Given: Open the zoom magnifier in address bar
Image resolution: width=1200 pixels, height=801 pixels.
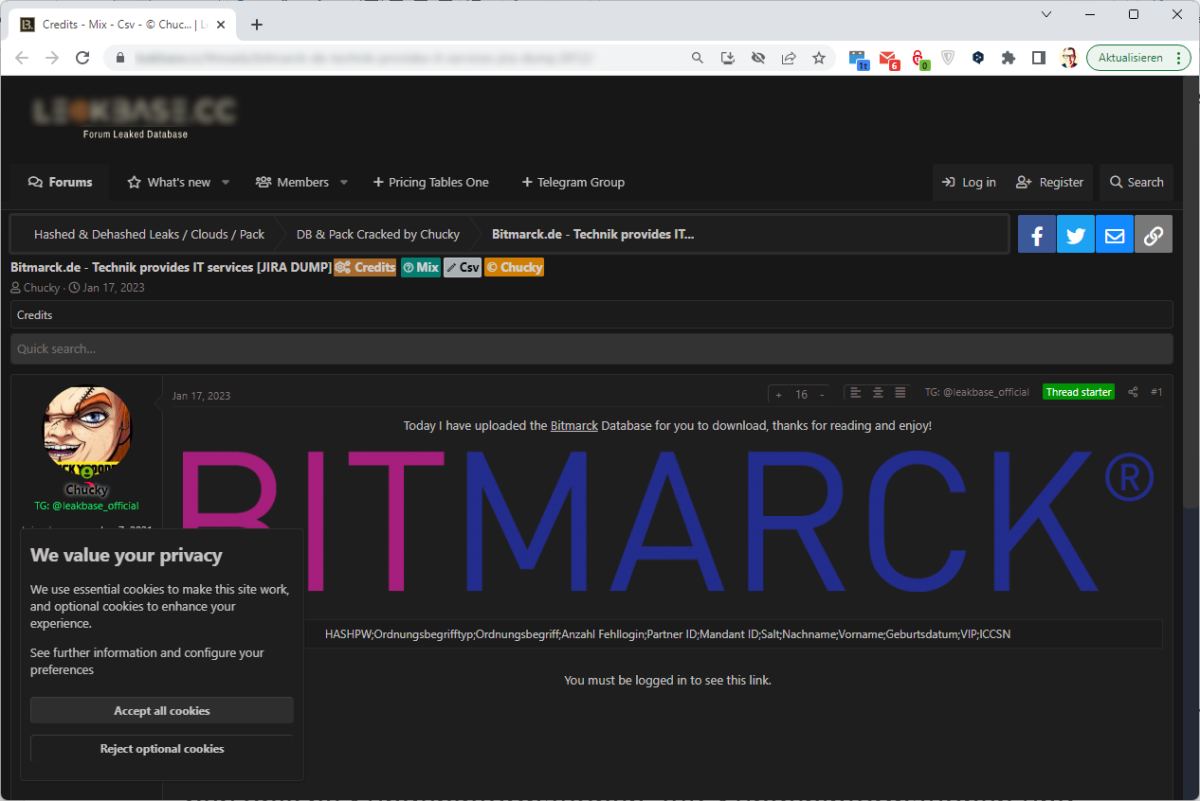Looking at the screenshot, I should tap(698, 58).
